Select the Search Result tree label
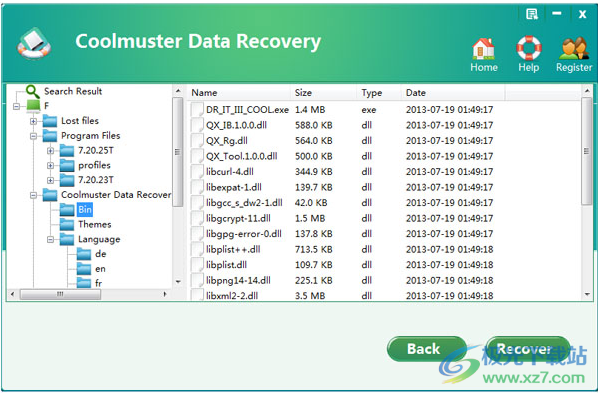Viewport: 598px width, 394px height. (73, 92)
